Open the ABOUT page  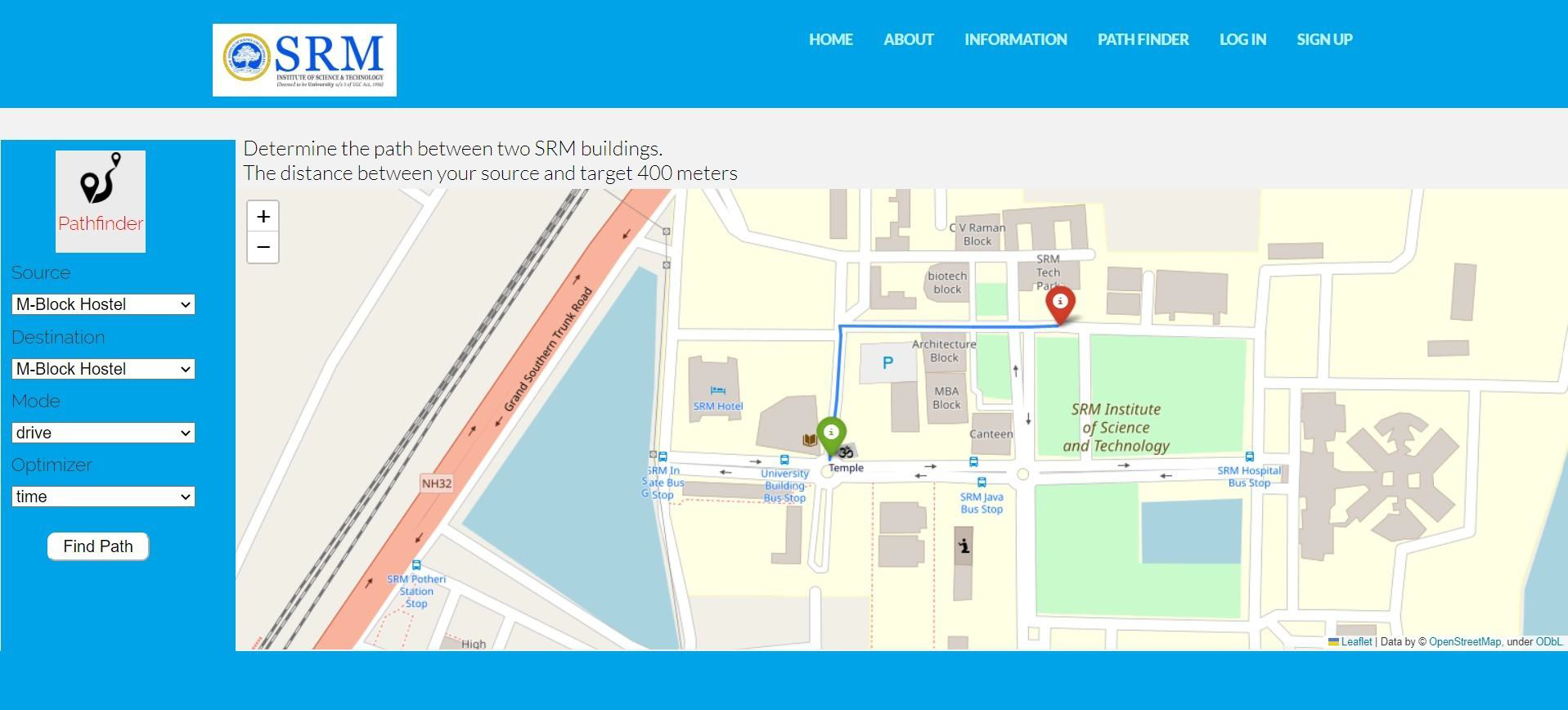(x=909, y=39)
